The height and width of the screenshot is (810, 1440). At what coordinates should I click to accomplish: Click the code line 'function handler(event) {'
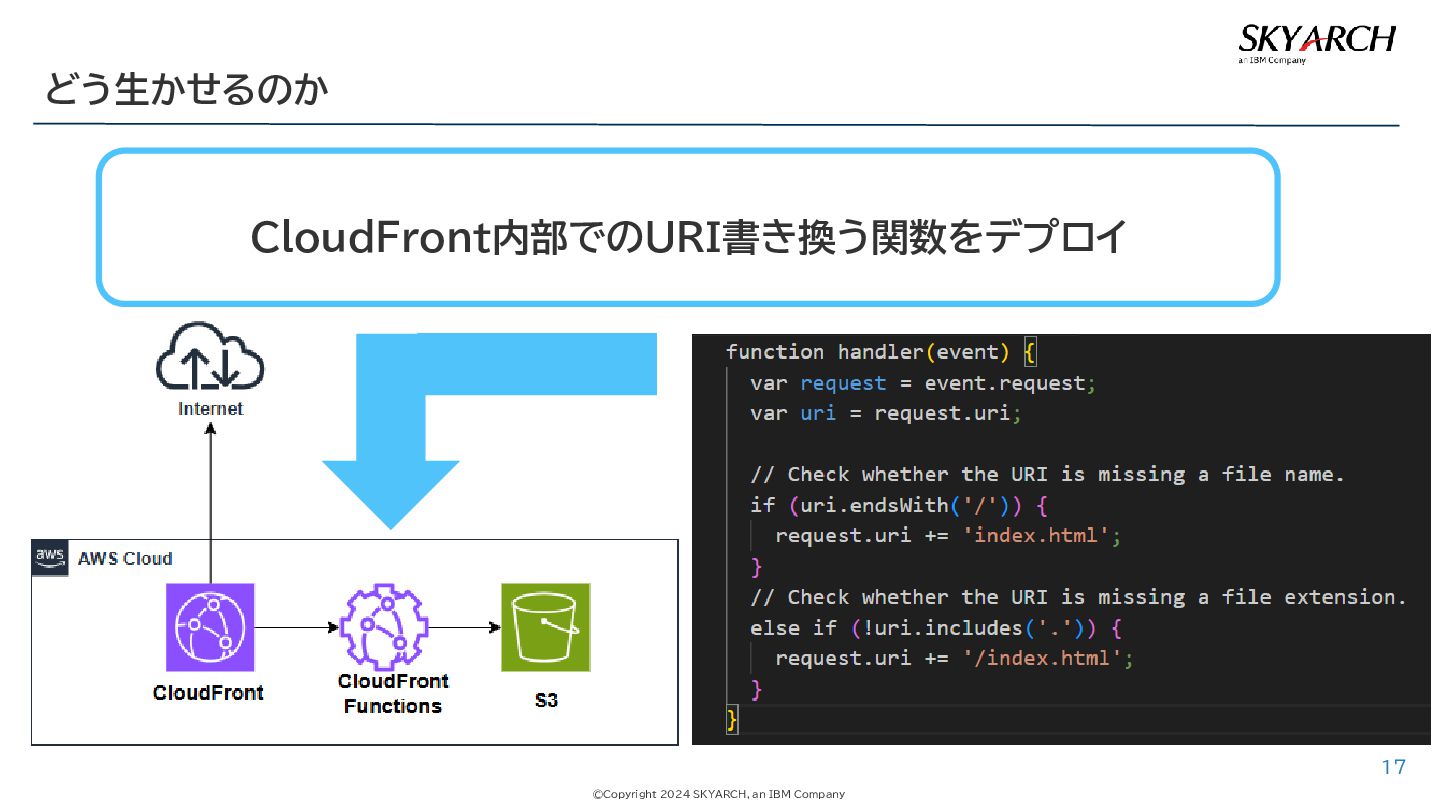pos(883,352)
